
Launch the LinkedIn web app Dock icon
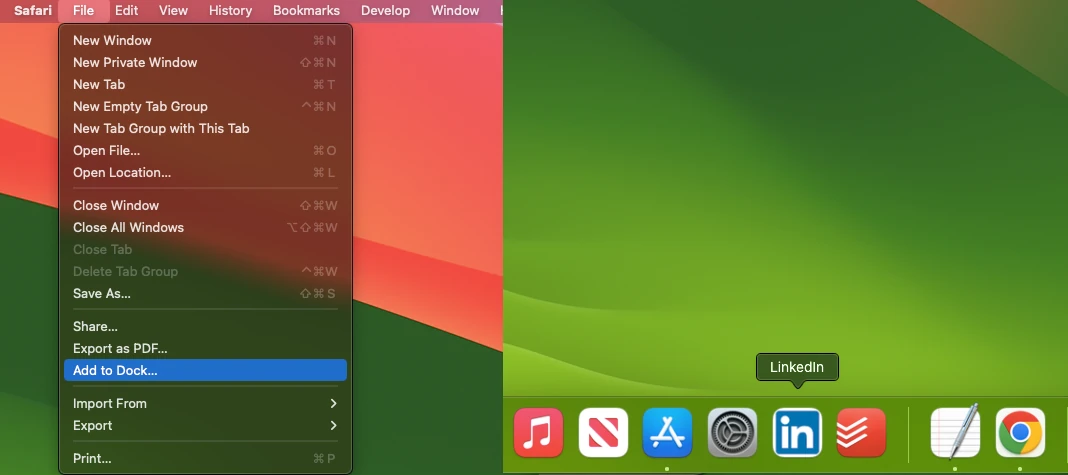(797, 432)
